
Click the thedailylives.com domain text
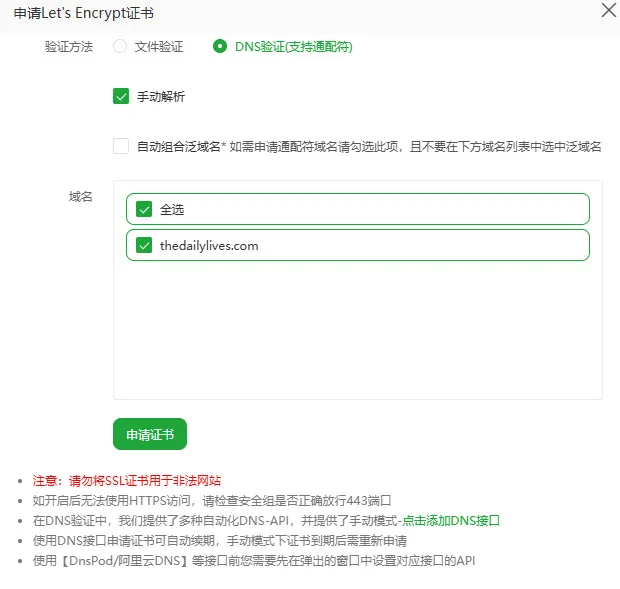tap(209, 245)
